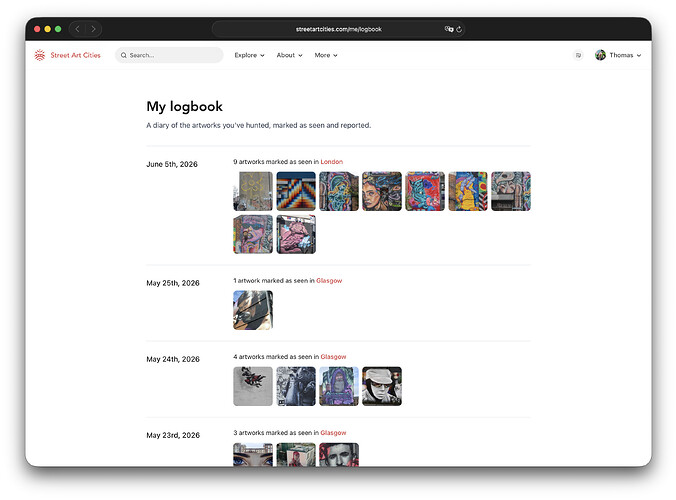Open the geometric zigzag mural thumbnail
676x500 pixels.
[x=296, y=191]
